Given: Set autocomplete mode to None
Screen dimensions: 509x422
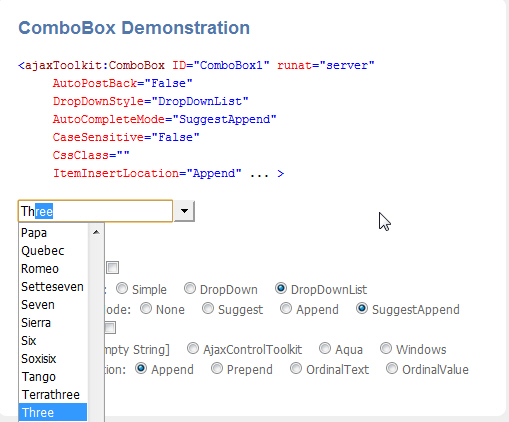Looking at the screenshot, I should (146, 308).
